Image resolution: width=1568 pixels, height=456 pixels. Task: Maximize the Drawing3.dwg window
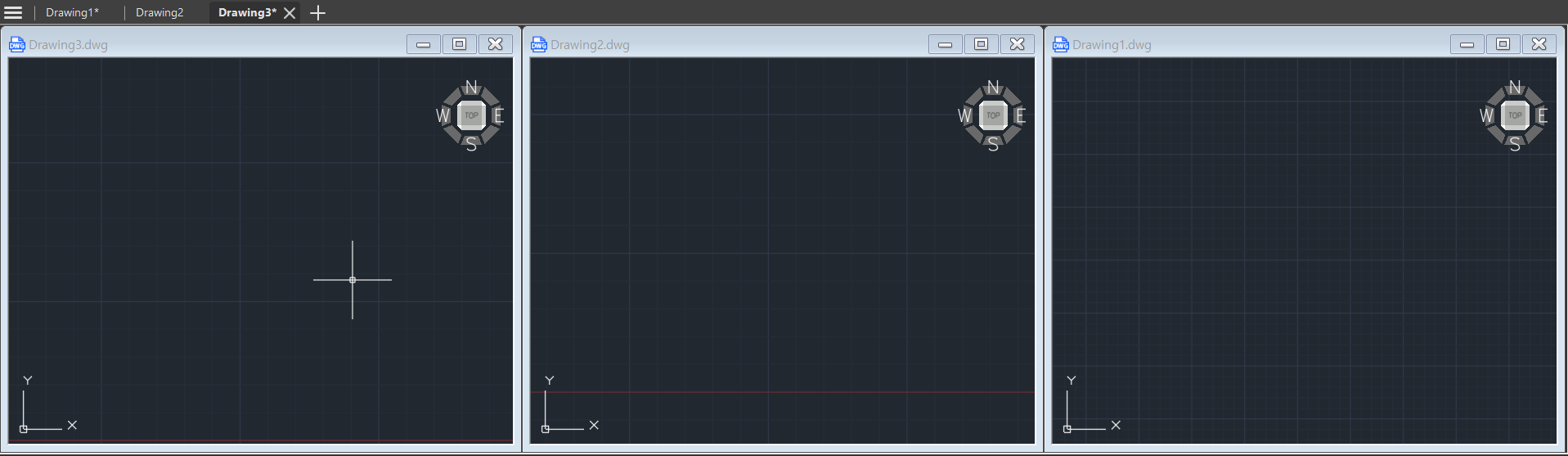point(460,44)
